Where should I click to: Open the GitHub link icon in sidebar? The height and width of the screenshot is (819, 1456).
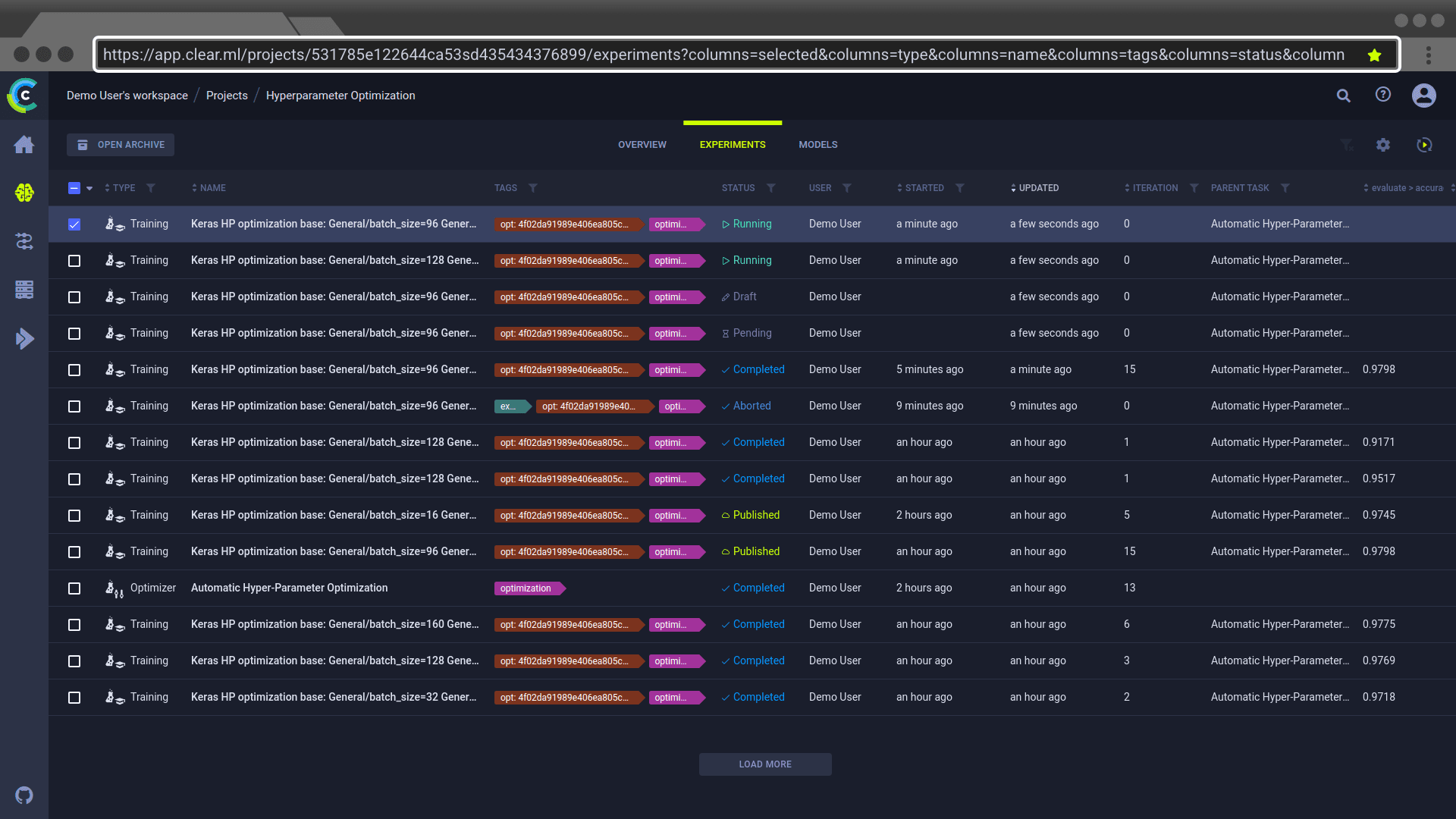point(24,795)
